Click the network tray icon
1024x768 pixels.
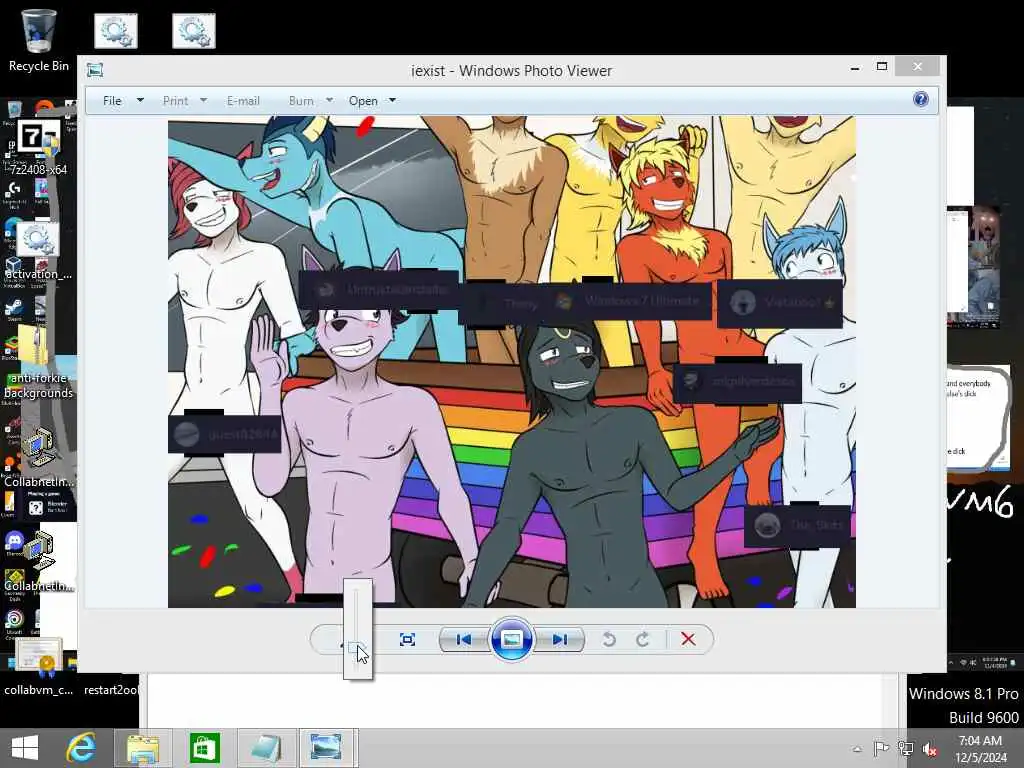906,749
